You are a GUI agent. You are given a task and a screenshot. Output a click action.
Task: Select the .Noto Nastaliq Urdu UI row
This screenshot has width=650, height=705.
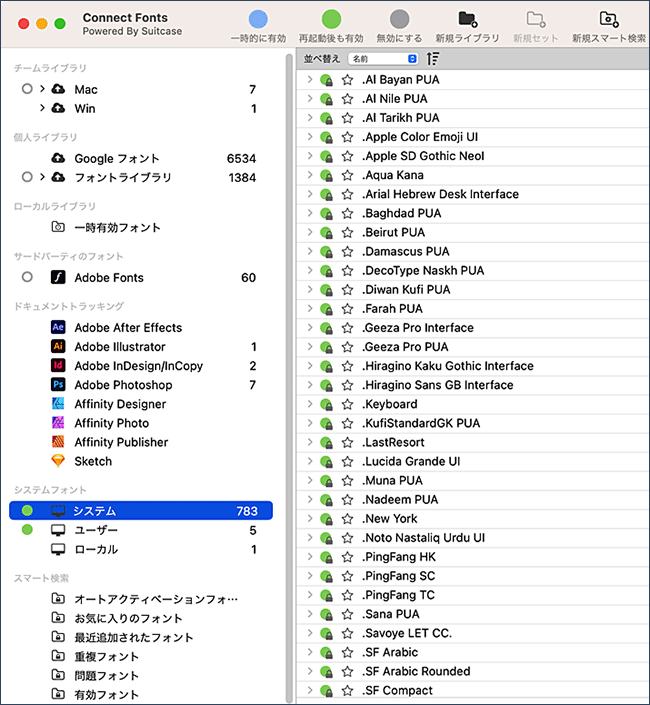(x=473, y=538)
